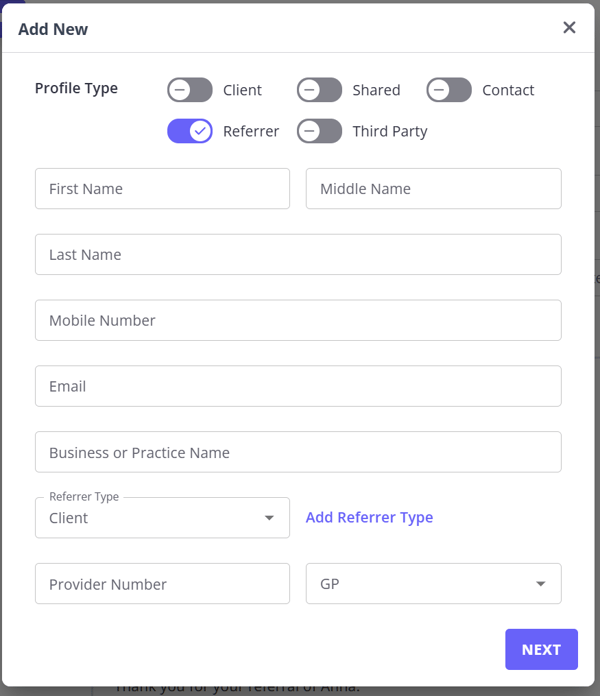Click the Add New dialog title

coord(53,29)
